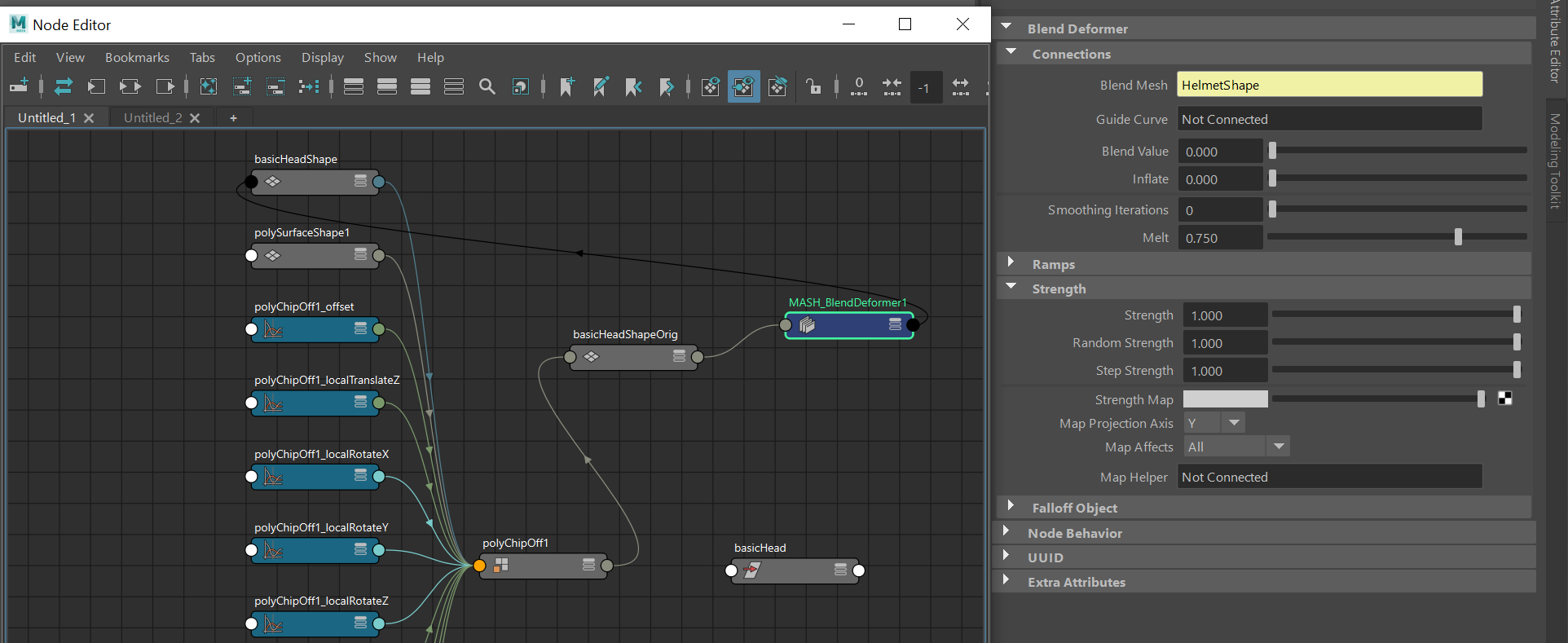Click the lock icon in toolbar
Screen dimensions: 1568x643
tap(813, 86)
